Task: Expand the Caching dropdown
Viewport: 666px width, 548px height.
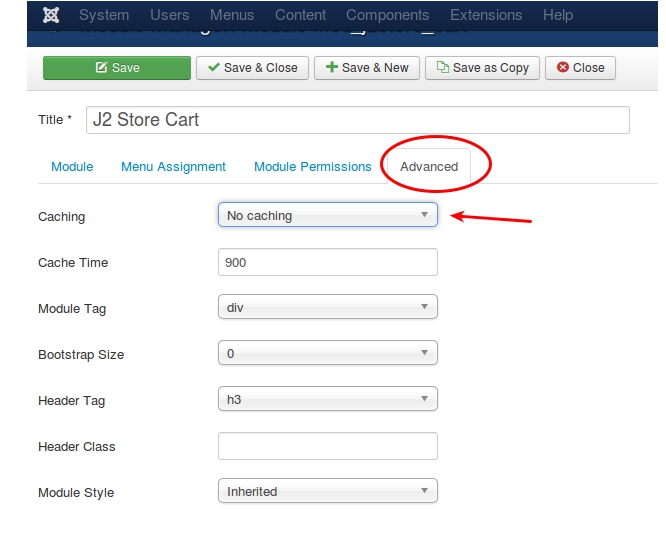Action: [328, 215]
